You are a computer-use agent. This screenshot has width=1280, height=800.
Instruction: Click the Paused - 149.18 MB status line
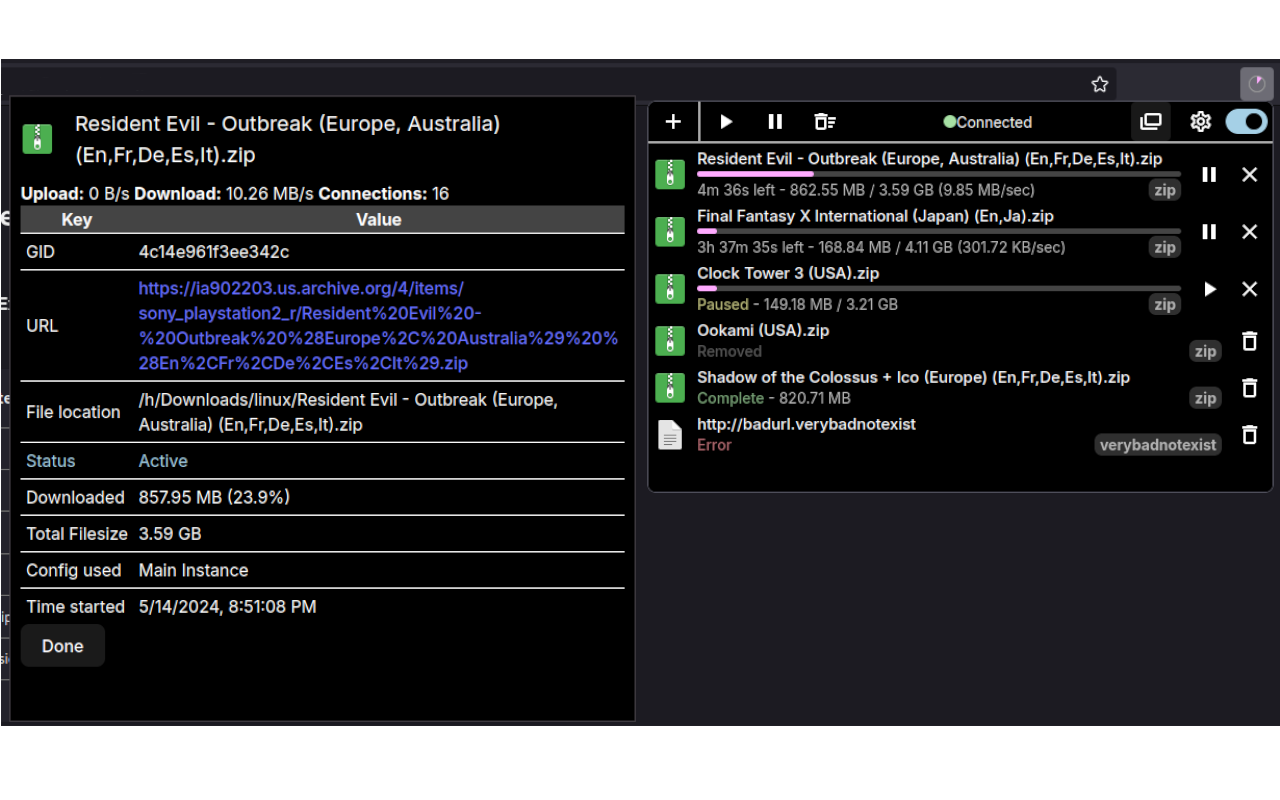coord(797,304)
